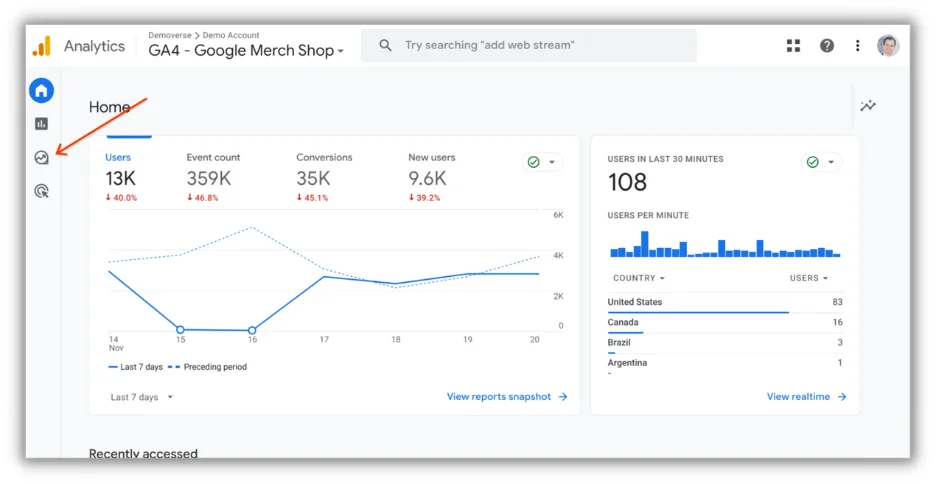Open the Advertising cursor icon
Screen dimensions: 936x484
tap(41, 191)
